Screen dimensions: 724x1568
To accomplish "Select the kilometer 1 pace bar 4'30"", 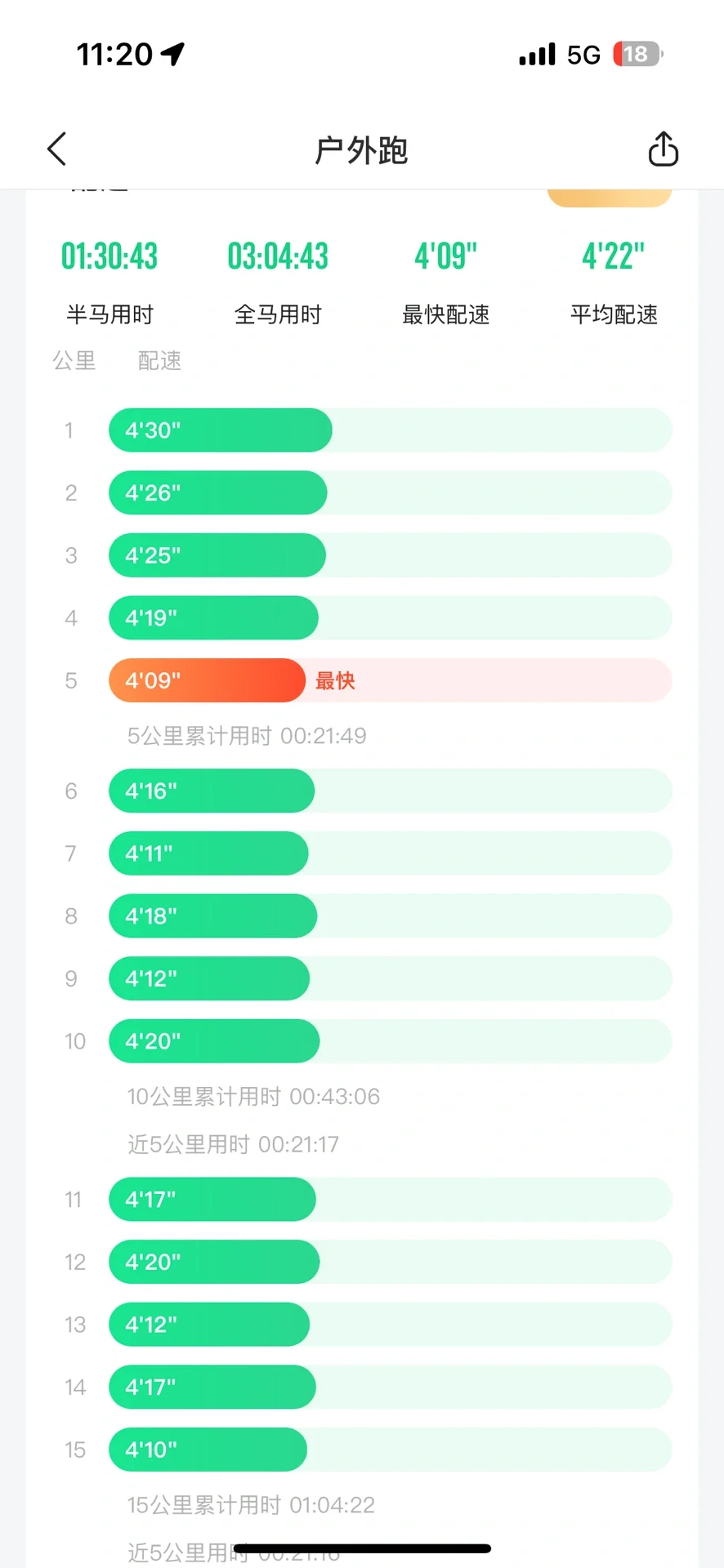I will point(221,430).
